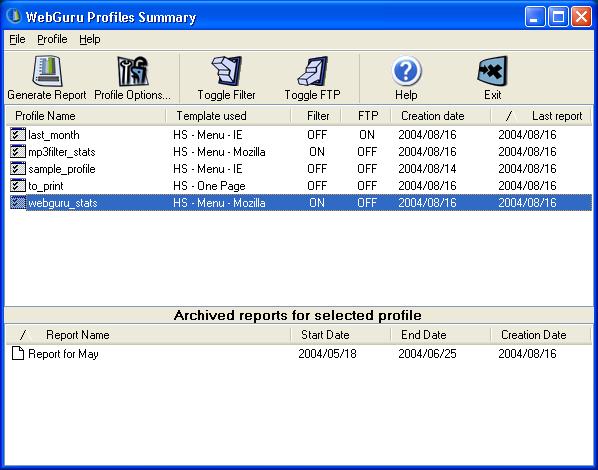Click the end date 2004/06/25
Viewport: 598px width, 470px height.
click(x=427, y=354)
